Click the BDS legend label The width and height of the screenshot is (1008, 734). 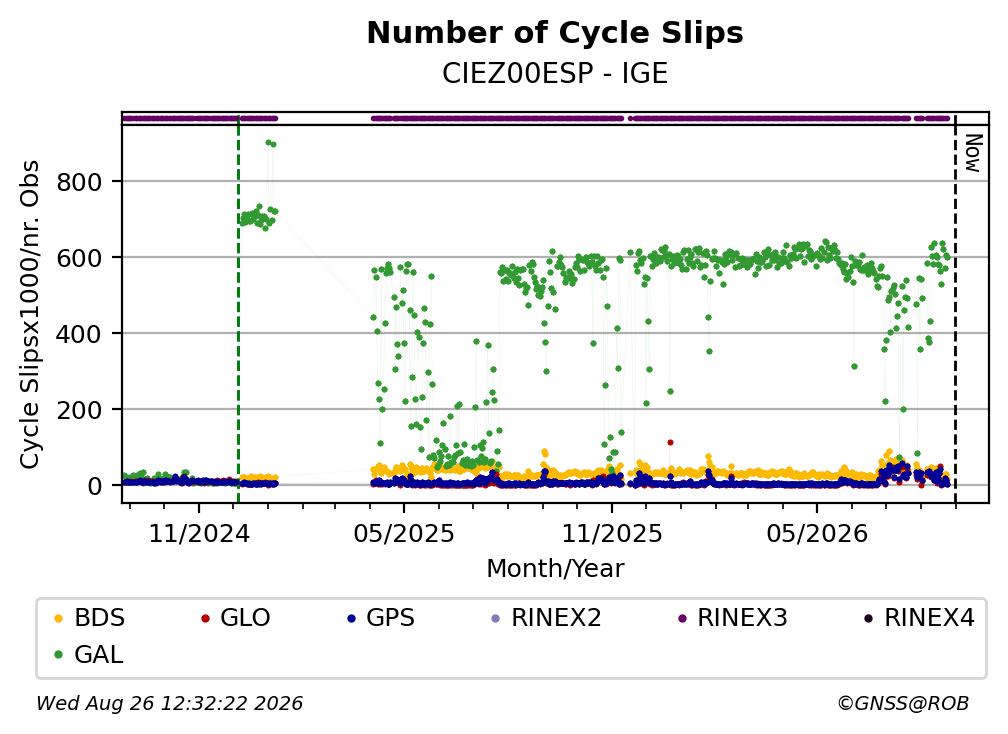click(100, 618)
